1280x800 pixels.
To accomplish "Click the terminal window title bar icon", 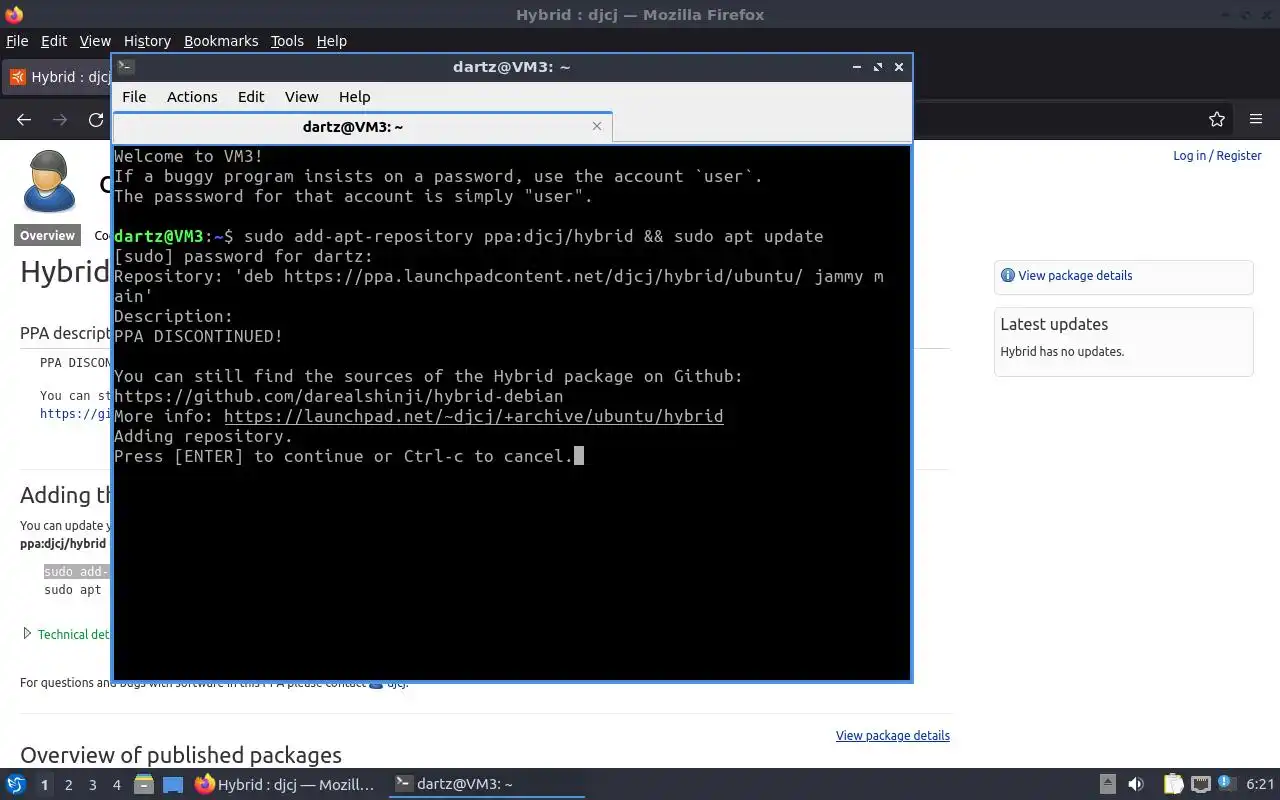I will 125,67.
